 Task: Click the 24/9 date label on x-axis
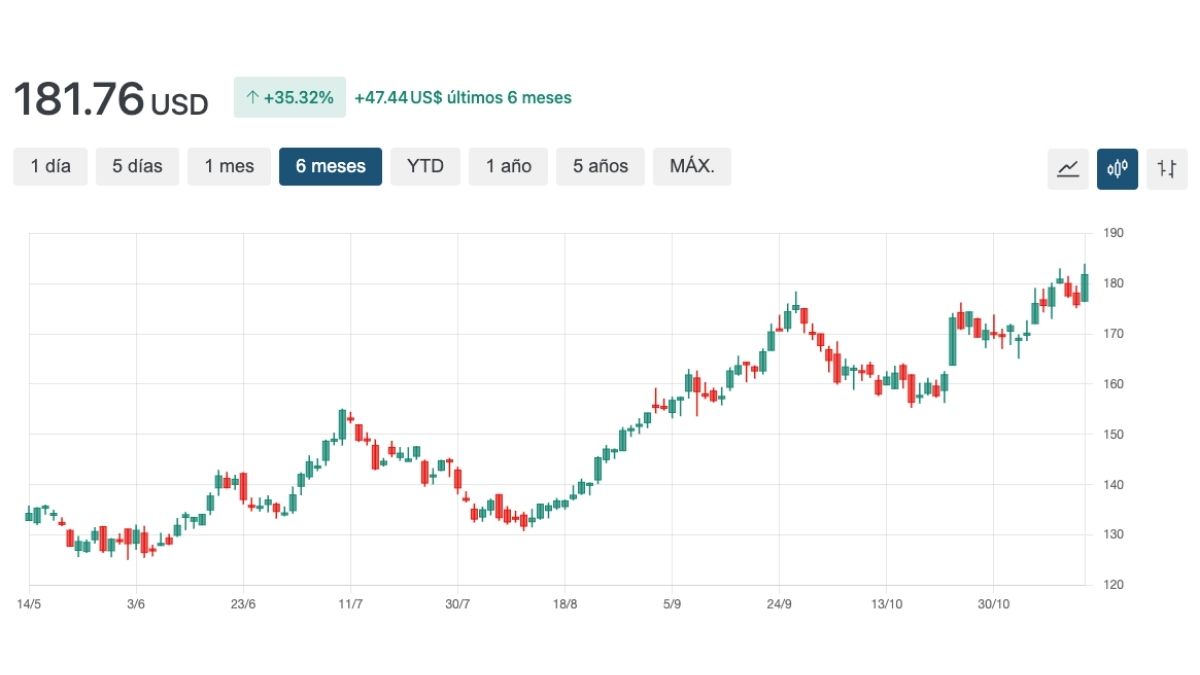coord(779,605)
